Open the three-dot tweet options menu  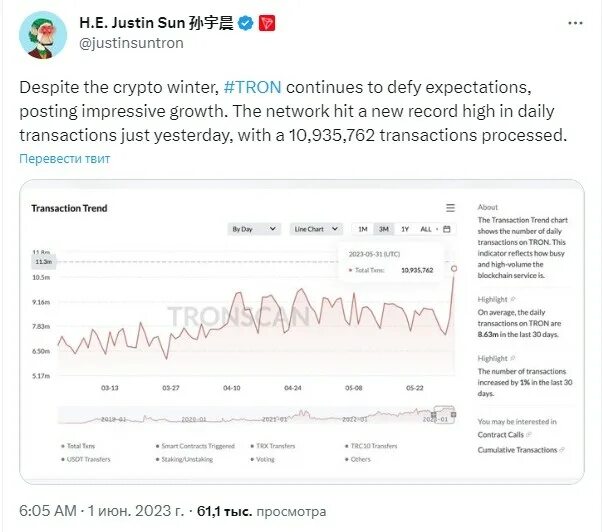(x=575, y=23)
